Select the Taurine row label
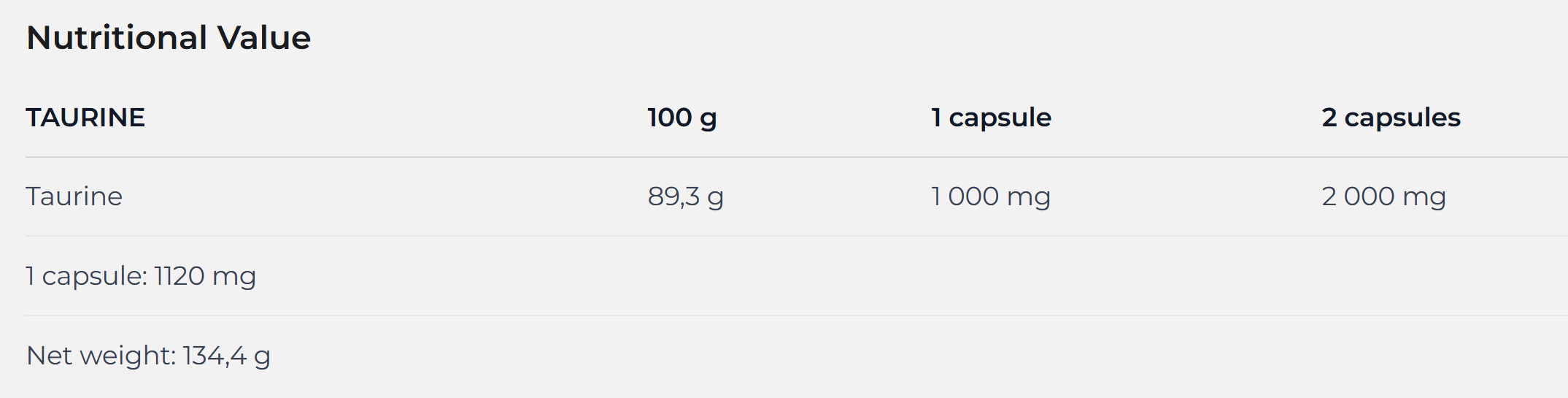Screen dimensions: 1568x398 pyautogui.click(x=74, y=196)
